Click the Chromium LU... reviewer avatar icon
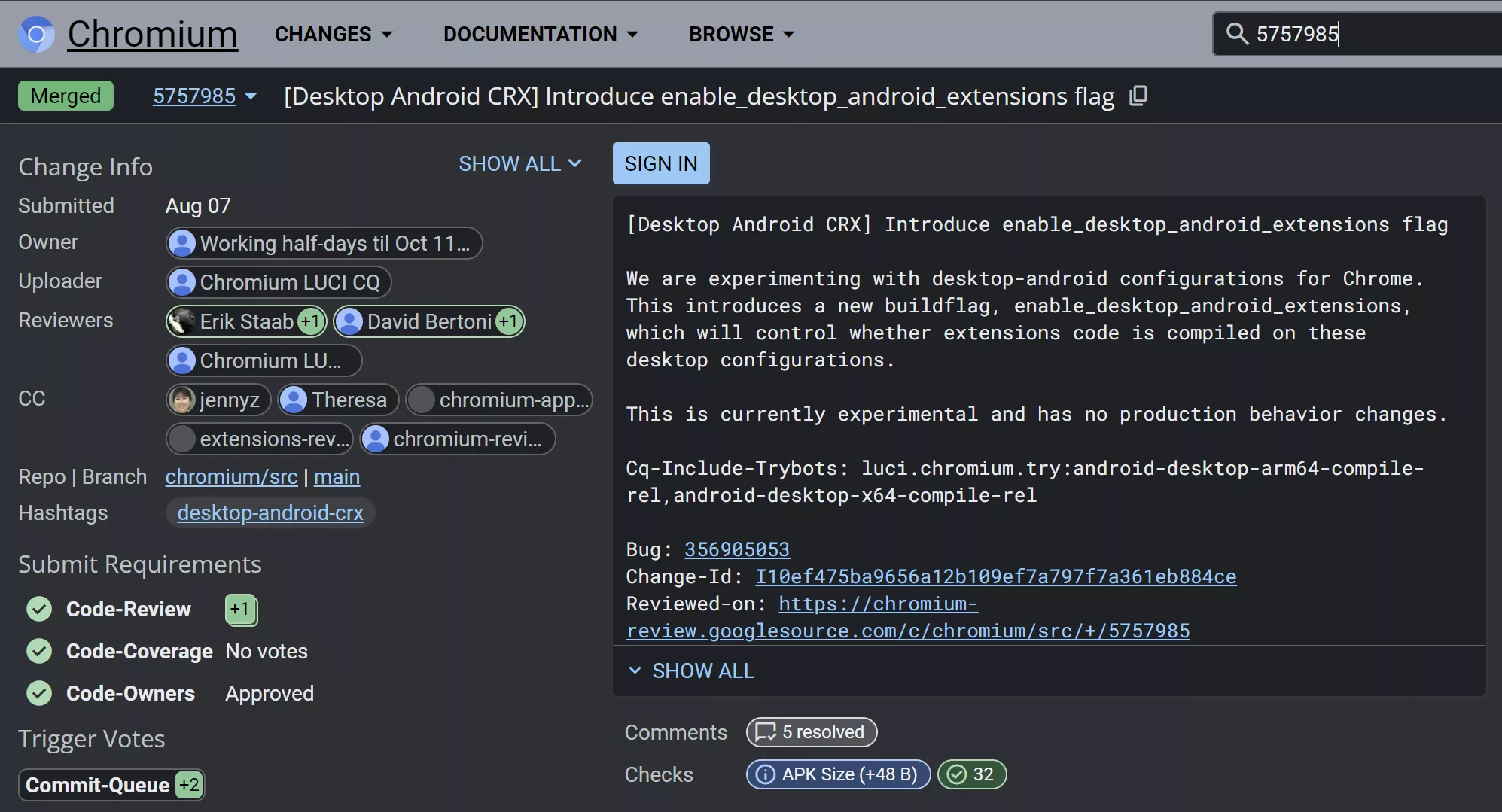This screenshot has height=812, width=1502. point(181,360)
